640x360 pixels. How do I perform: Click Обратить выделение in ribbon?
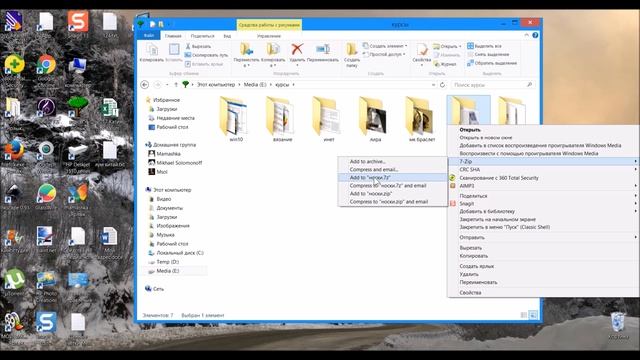pyautogui.click(x=492, y=63)
